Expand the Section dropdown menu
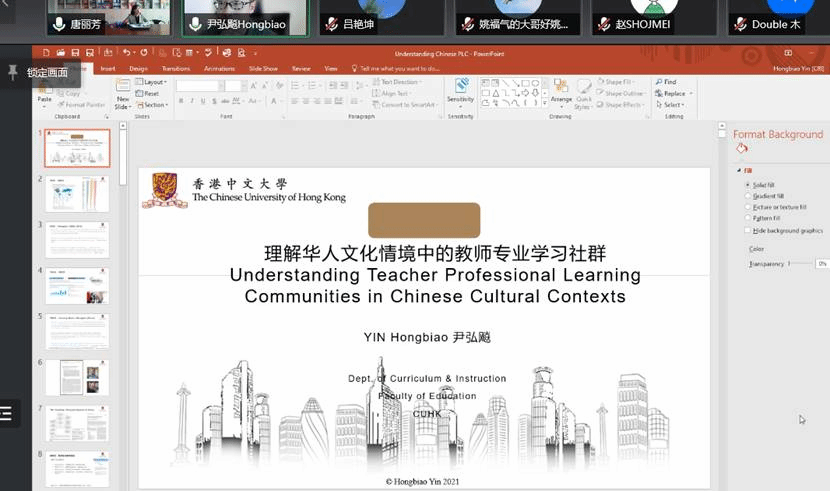Viewport: 830px width, 491px height. 155,105
